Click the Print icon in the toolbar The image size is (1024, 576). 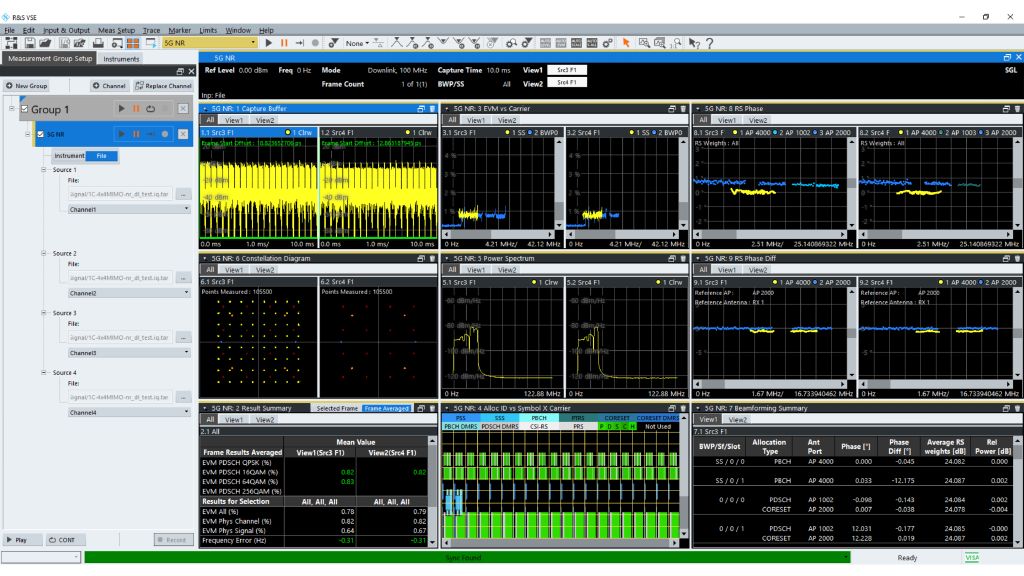98,43
